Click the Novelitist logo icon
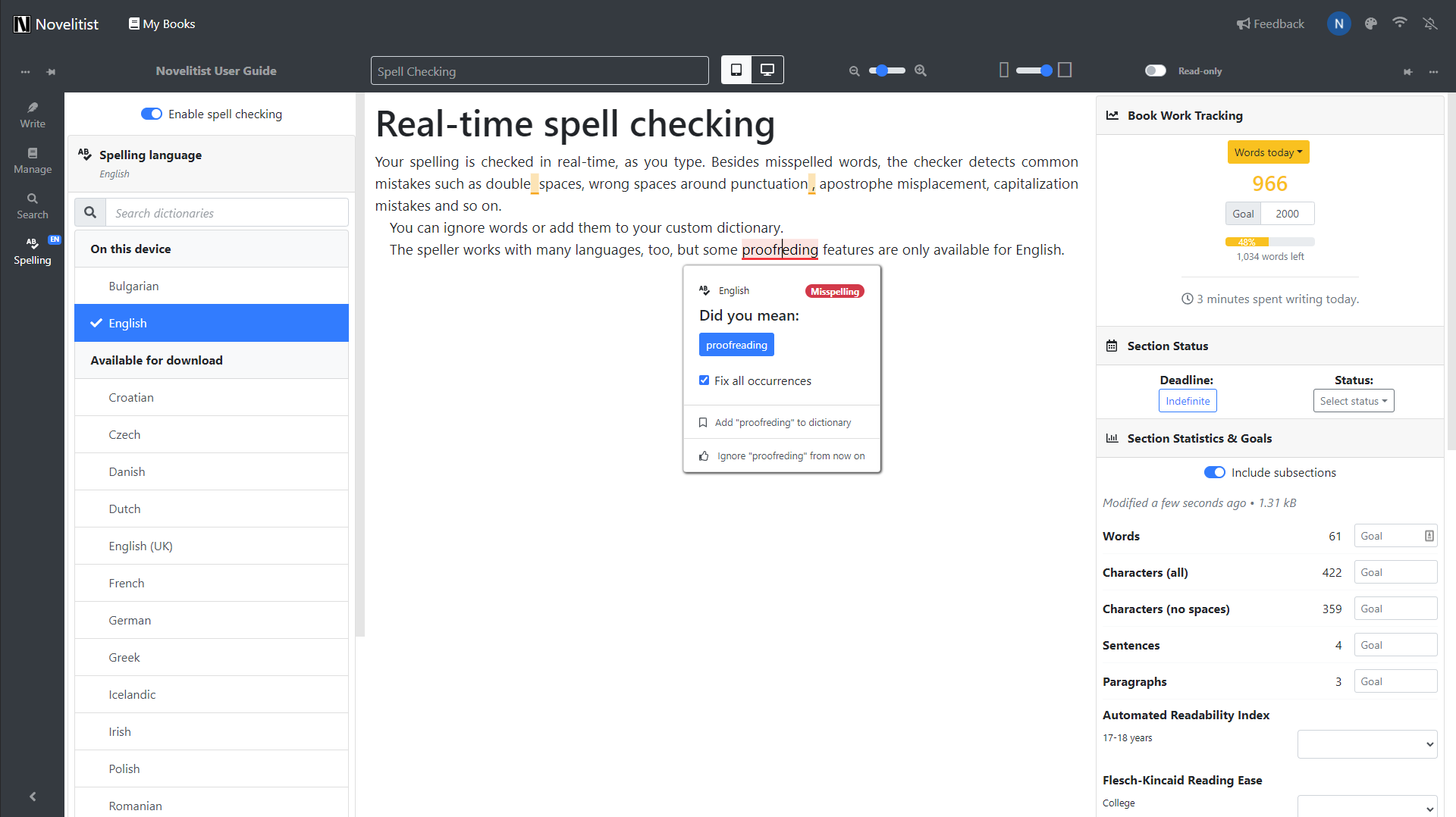Image resolution: width=1456 pixels, height=817 pixels. (22, 24)
